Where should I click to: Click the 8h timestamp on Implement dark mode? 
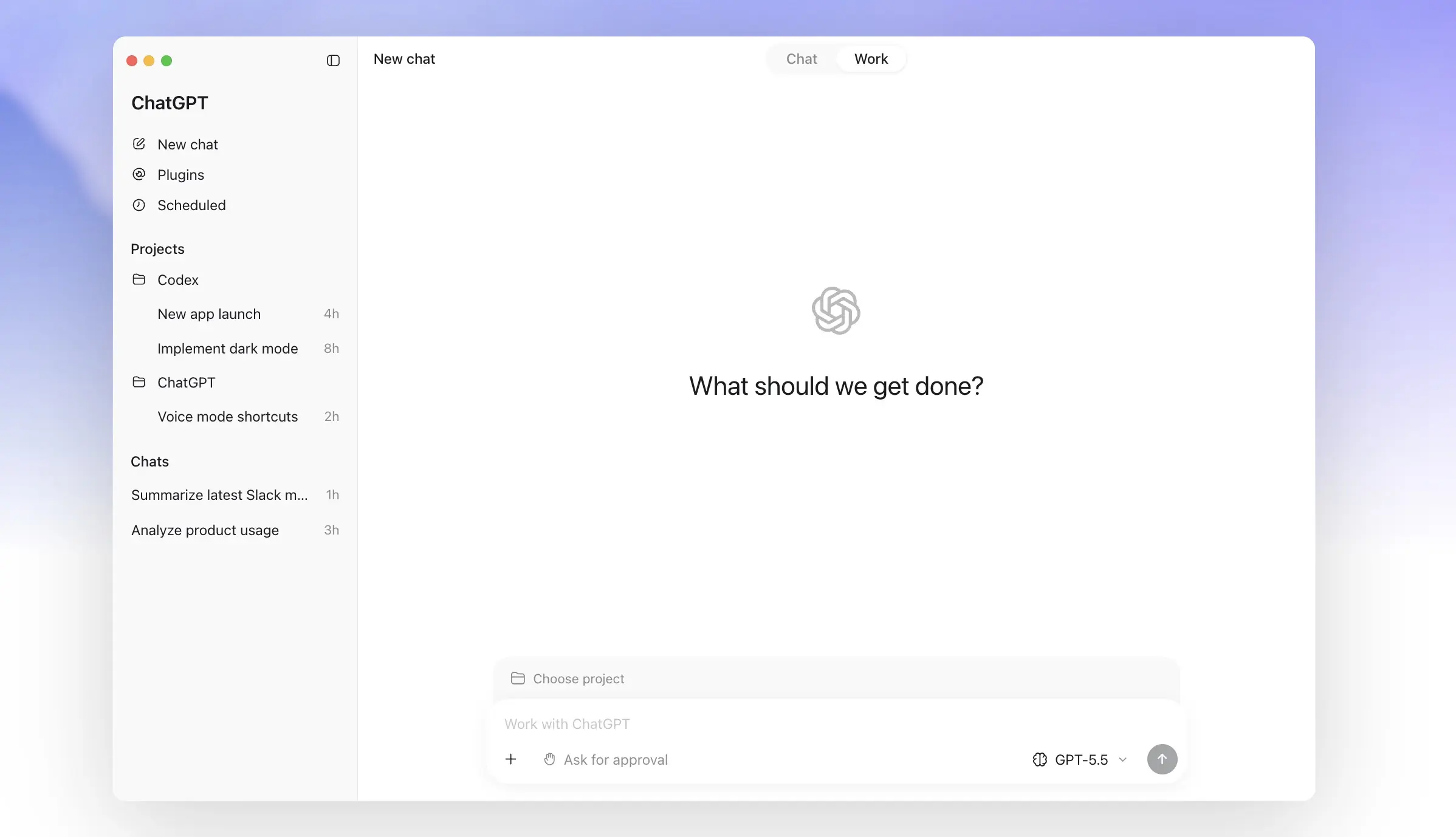pyautogui.click(x=331, y=348)
